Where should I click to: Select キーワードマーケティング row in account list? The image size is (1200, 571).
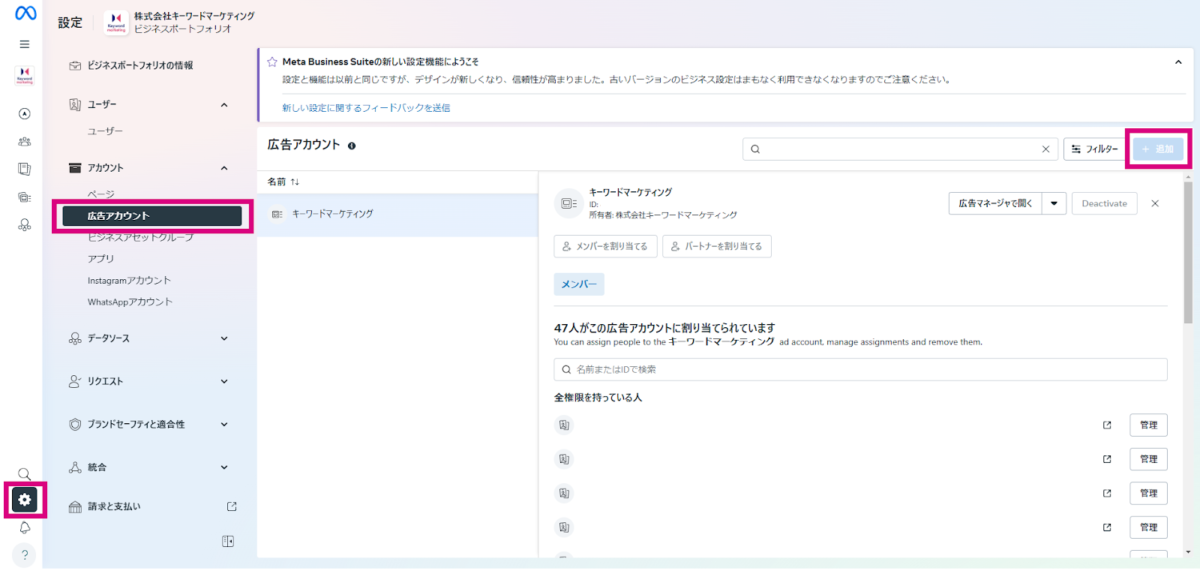point(397,215)
